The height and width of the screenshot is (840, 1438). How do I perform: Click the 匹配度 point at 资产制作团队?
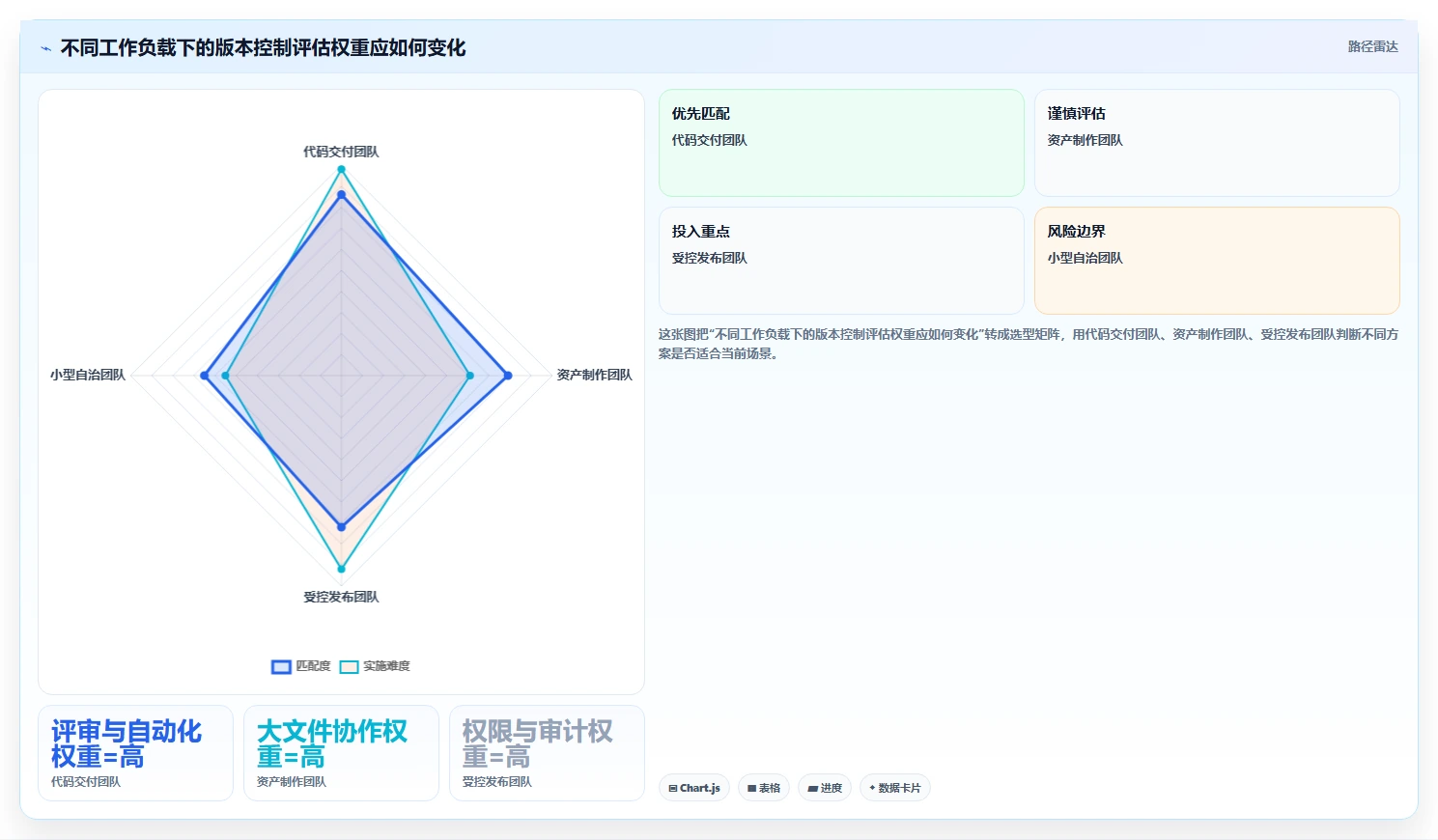tap(508, 376)
